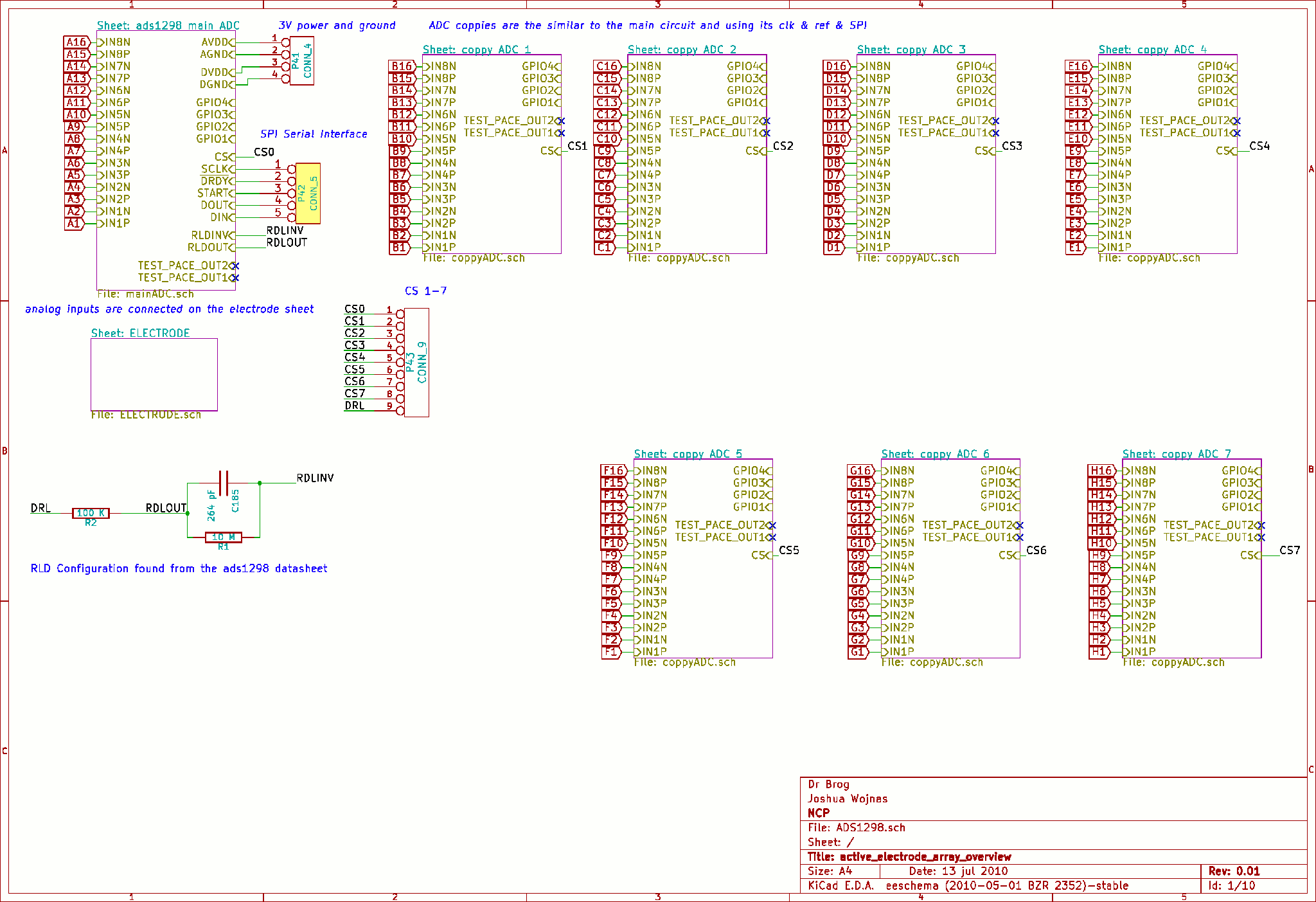Open the ELECTRODE hierarchical sheet

[154, 374]
